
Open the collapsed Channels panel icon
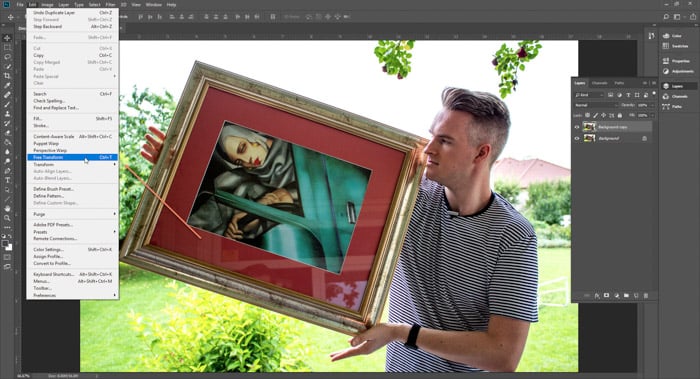tap(666, 96)
